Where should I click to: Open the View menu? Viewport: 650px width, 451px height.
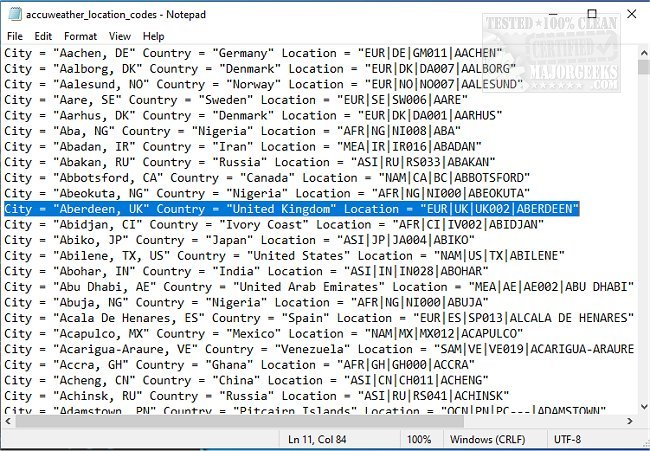click(x=120, y=36)
